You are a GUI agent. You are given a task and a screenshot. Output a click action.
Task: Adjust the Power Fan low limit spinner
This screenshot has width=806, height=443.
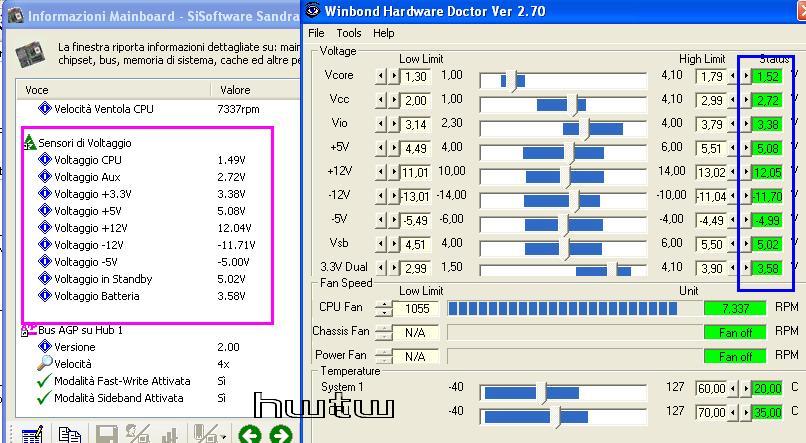pyautogui.click(x=383, y=356)
